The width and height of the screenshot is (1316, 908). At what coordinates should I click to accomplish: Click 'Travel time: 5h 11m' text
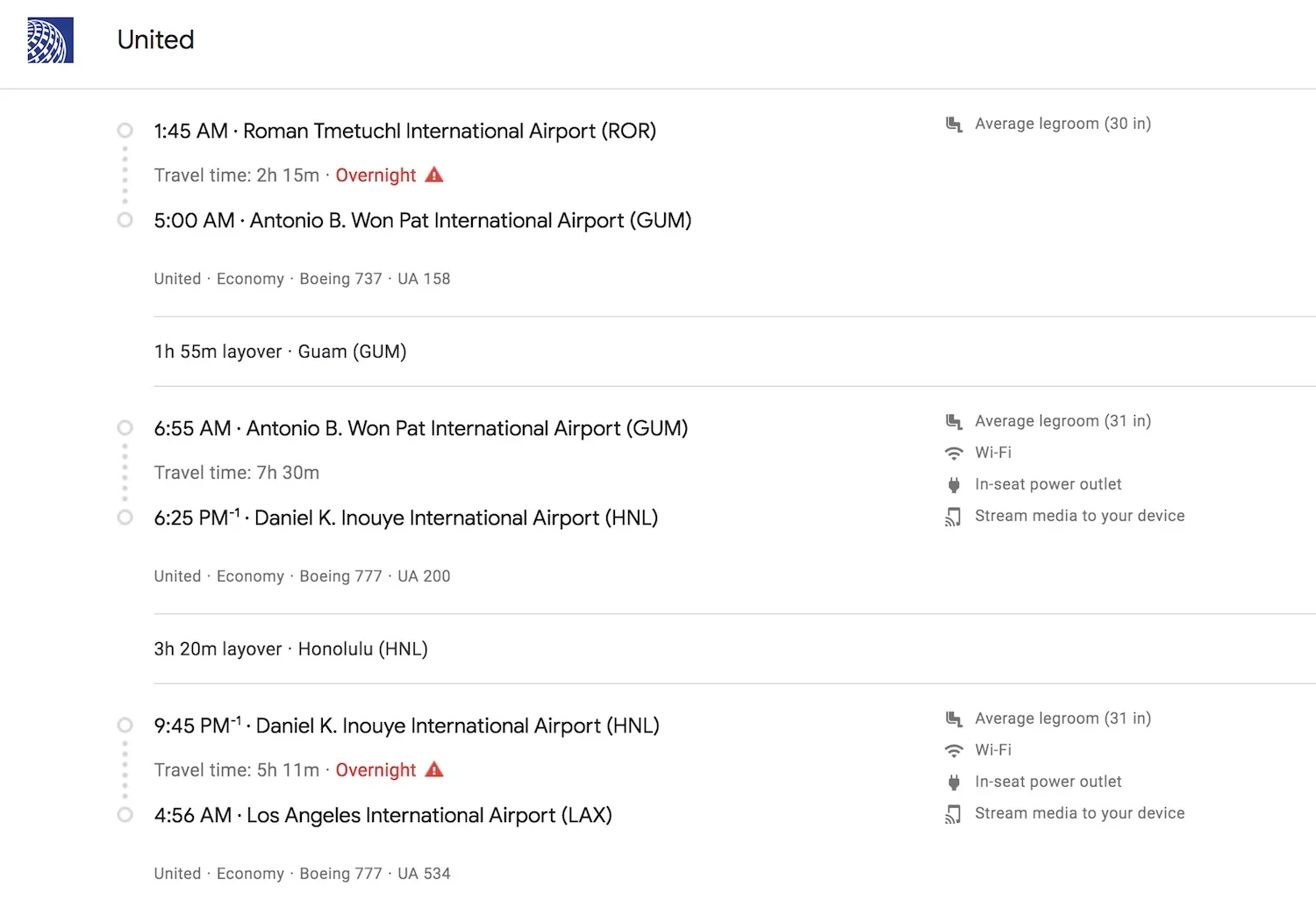[237, 770]
